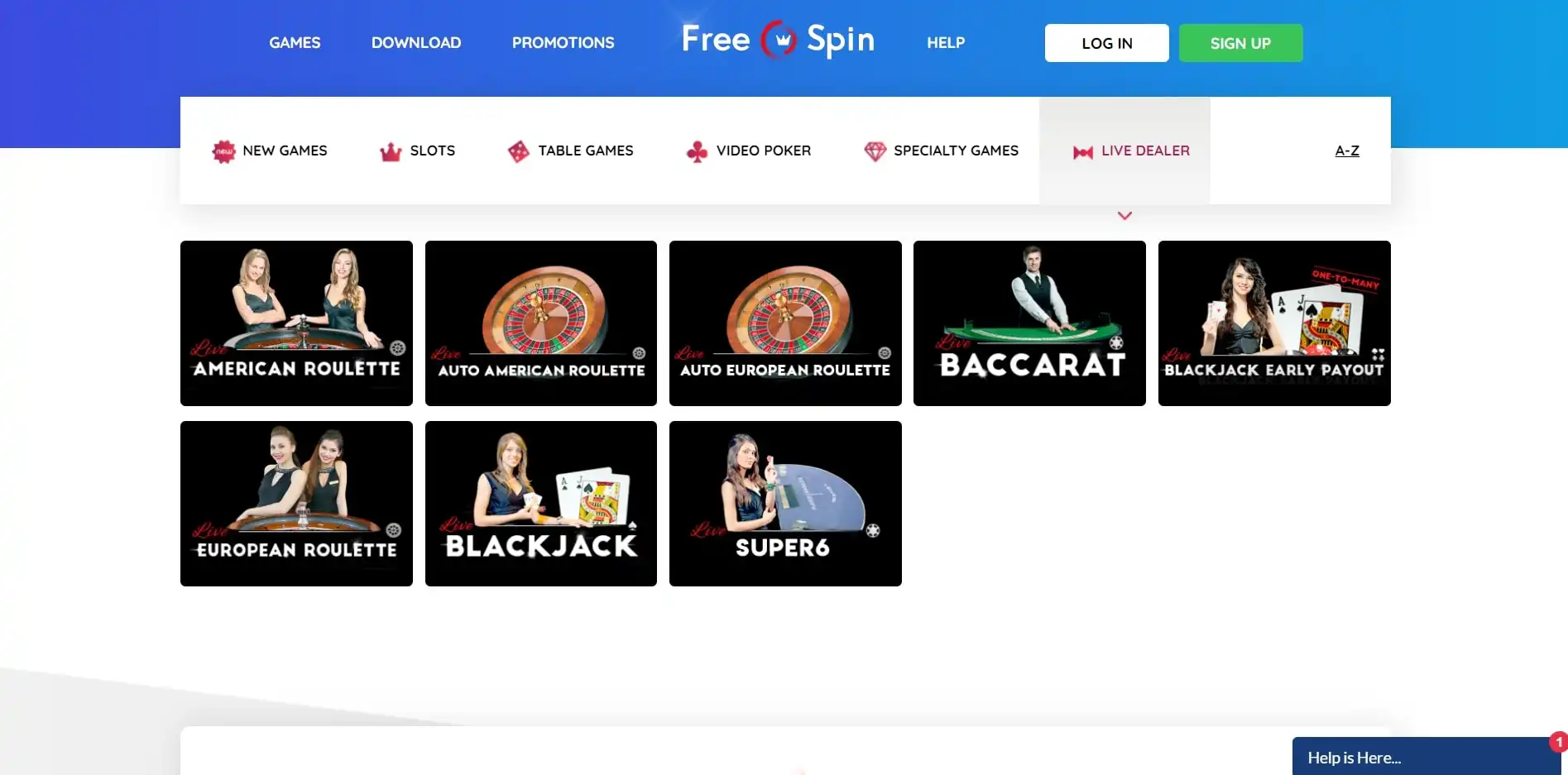The image size is (1568, 775).
Task: Launch the Live Super6 game
Action: (x=785, y=504)
